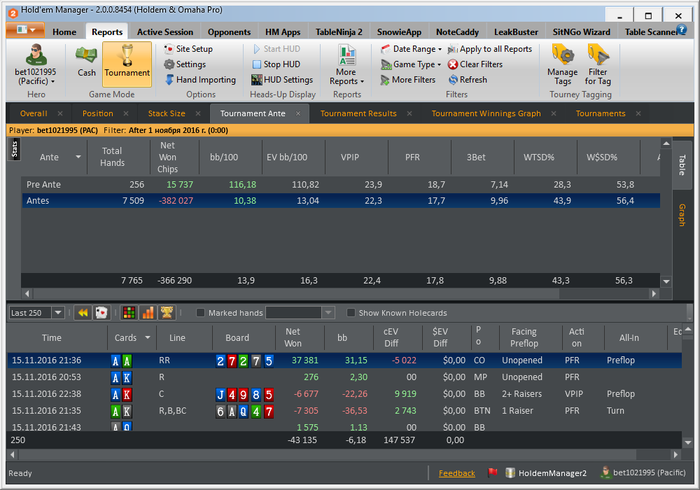Viewport: 700px width, 490px height.
Task: Open HUD Settings
Action: pos(282,80)
